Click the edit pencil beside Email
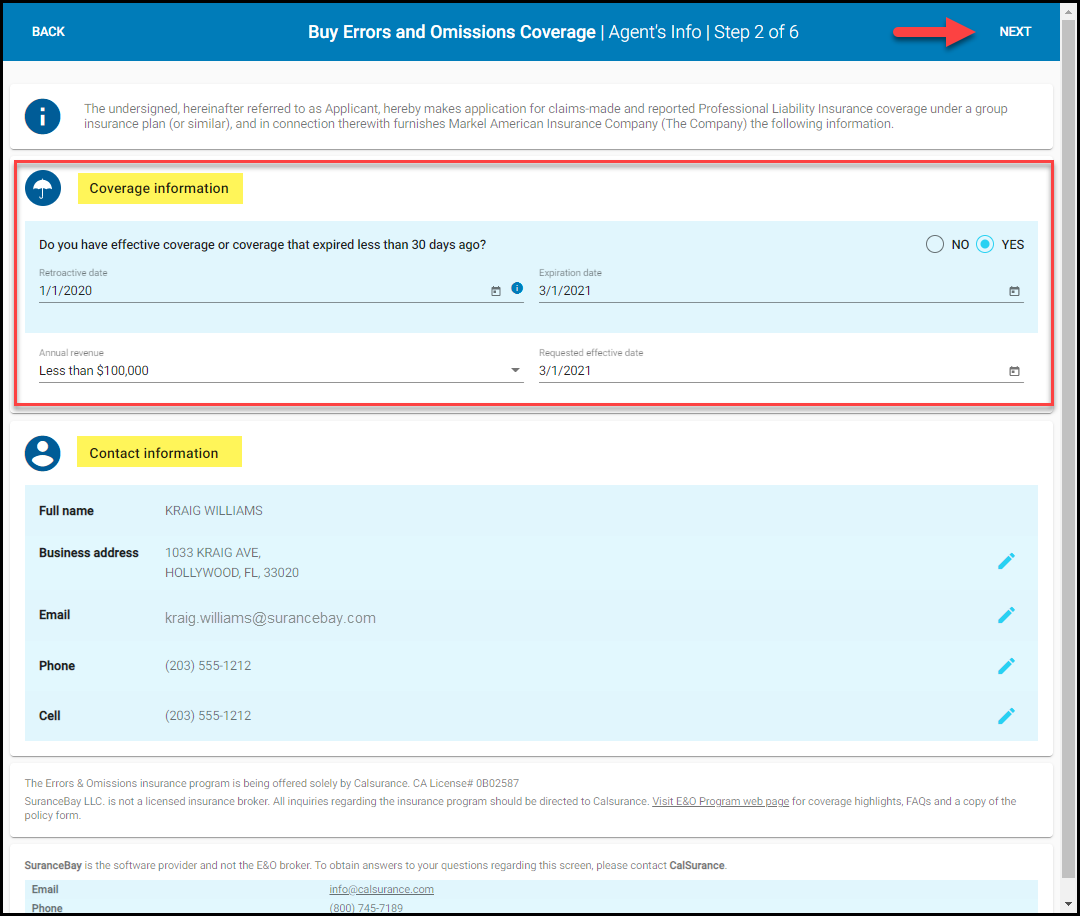 click(x=1006, y=615)
